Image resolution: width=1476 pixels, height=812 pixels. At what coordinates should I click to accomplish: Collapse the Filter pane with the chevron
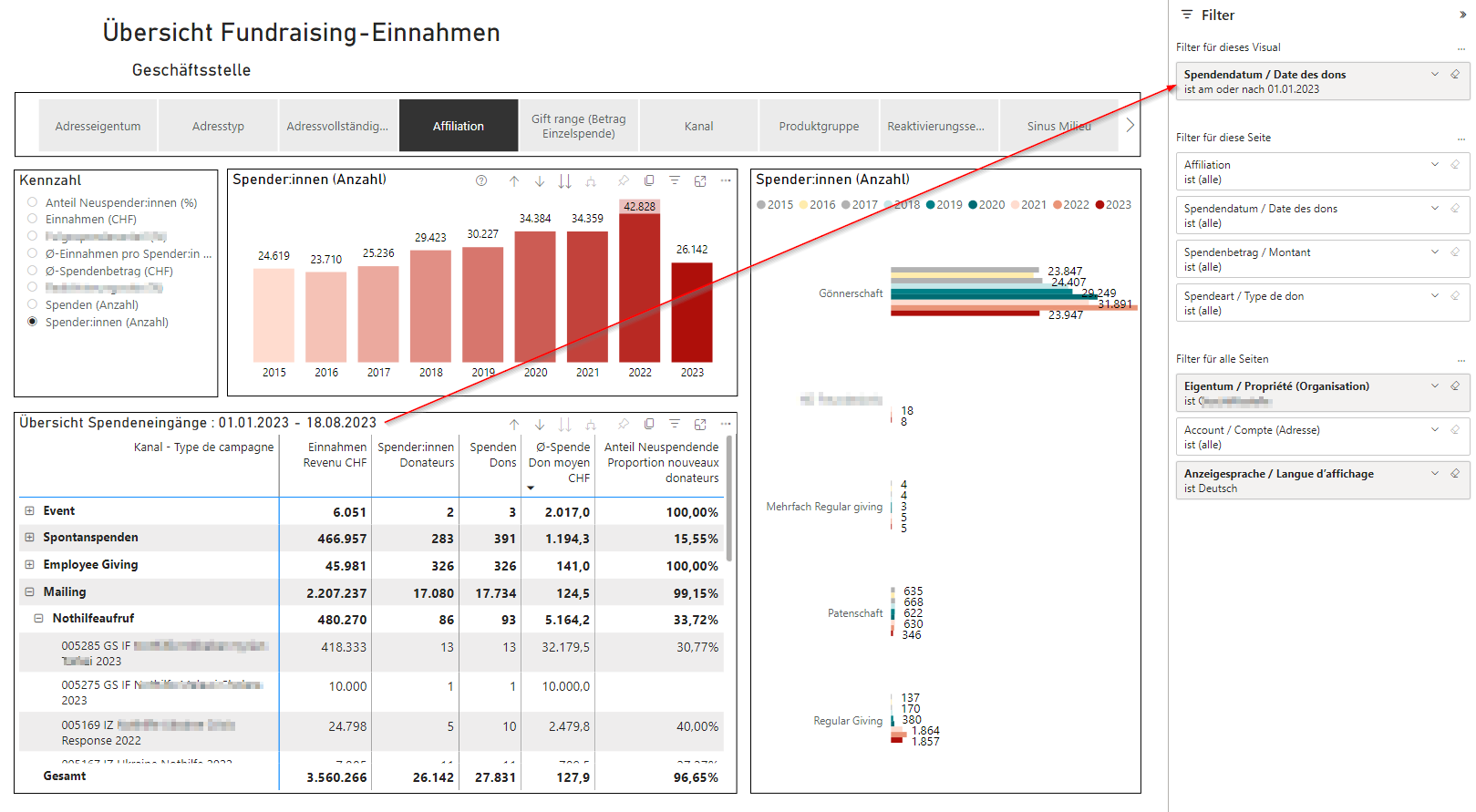click(x=1463, y=15)
